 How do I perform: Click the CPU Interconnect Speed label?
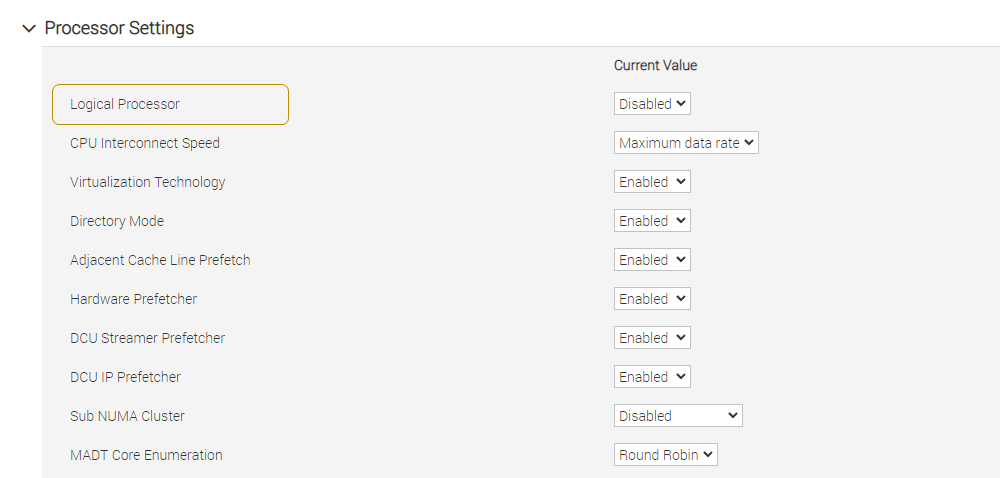[x=145, y=143]
